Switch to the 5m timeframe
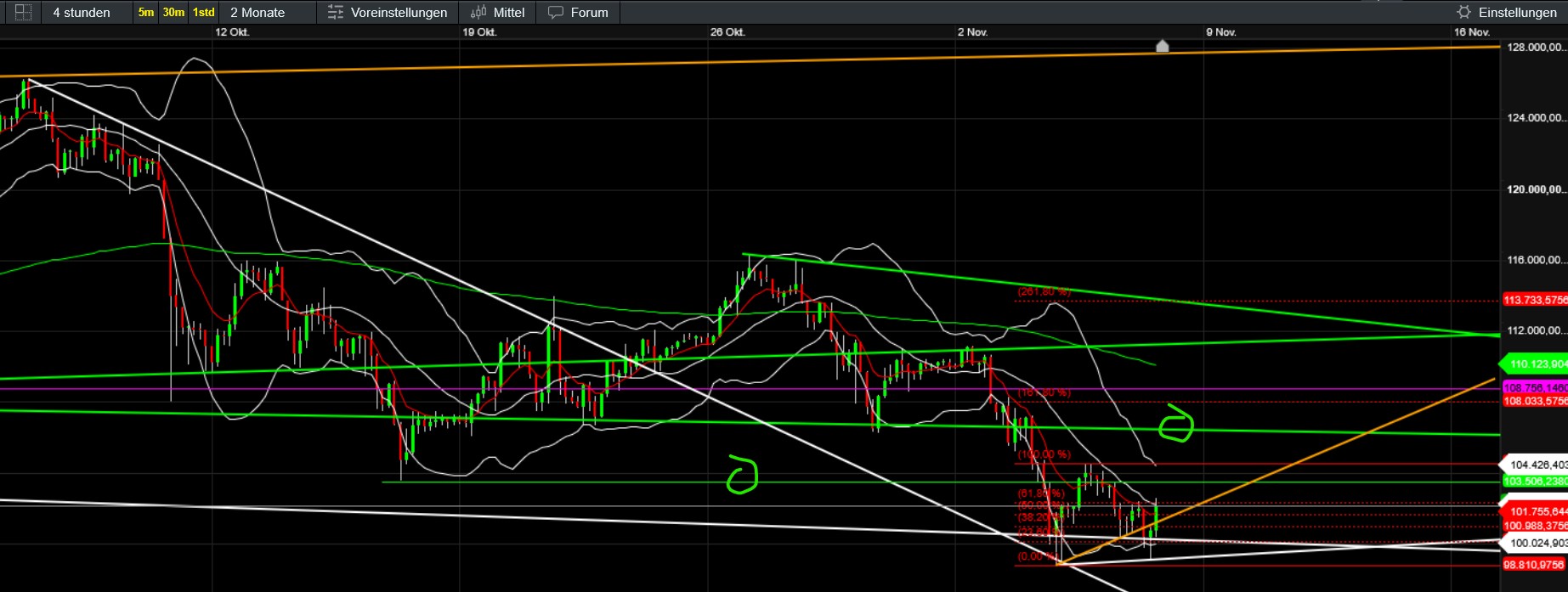Image resolution: width=1568 pixels, height=592 pixels. click(146, 12)
